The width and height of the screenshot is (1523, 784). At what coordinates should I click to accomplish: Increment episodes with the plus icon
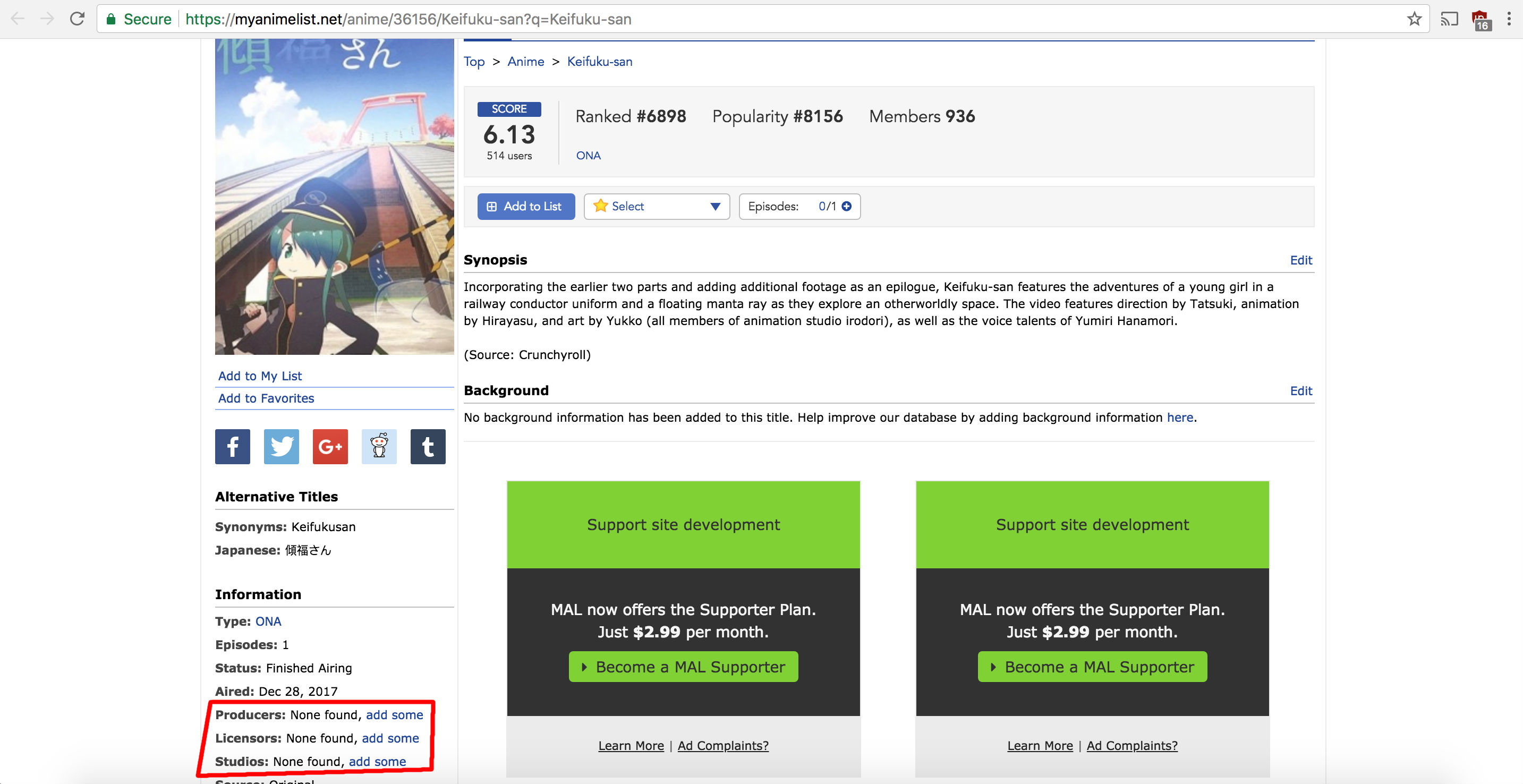pos(847,206)
